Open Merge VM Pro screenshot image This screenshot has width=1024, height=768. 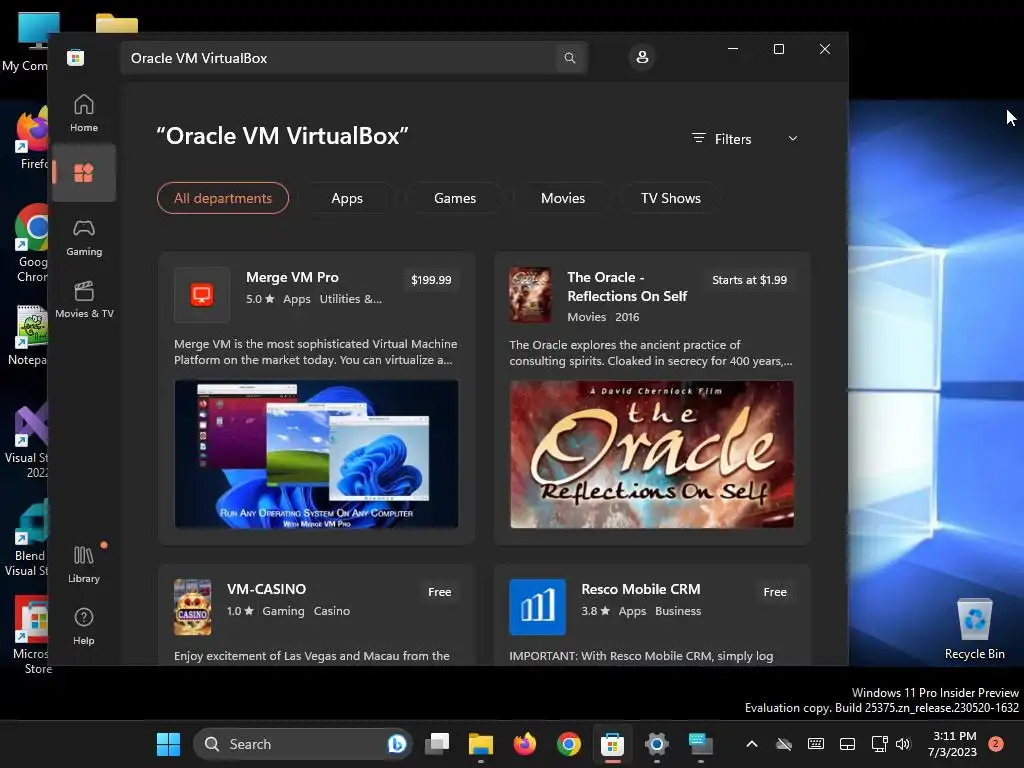[316, 454]
